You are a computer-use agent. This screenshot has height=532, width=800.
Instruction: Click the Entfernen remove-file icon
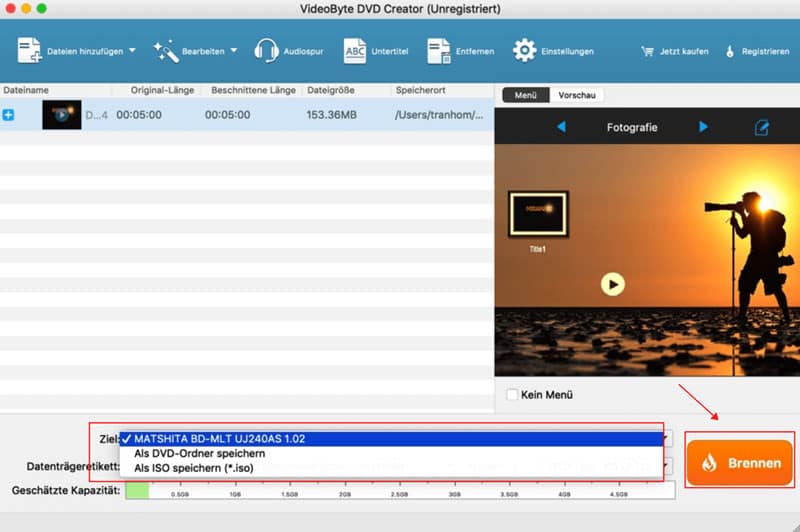pyautogui.click(x=438, y=51)
